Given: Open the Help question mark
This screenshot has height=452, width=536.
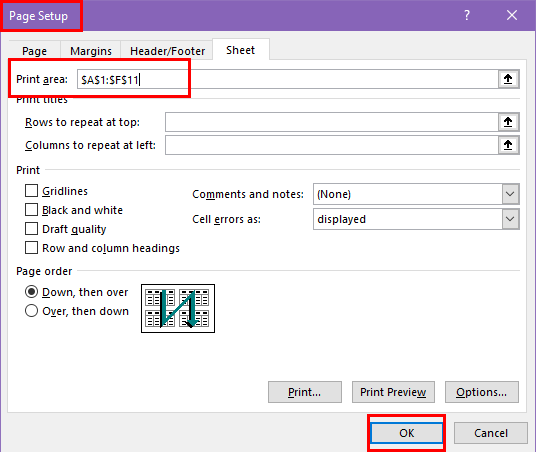Looking at the screenshot, I should pos(467,15).
